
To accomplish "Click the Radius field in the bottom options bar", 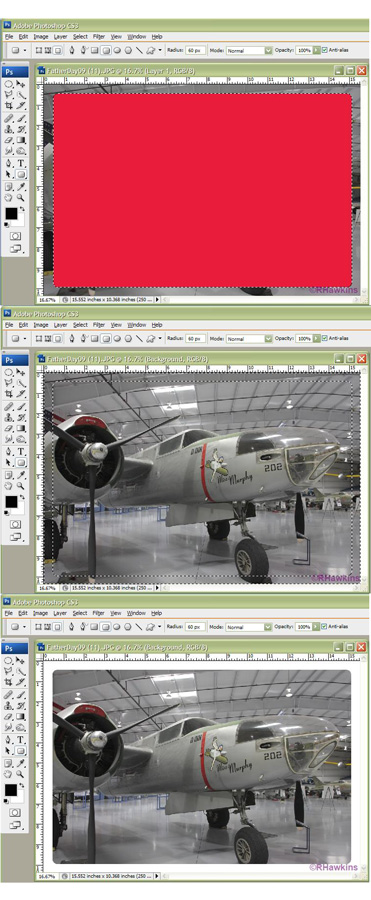I will (x=195, y=626).
